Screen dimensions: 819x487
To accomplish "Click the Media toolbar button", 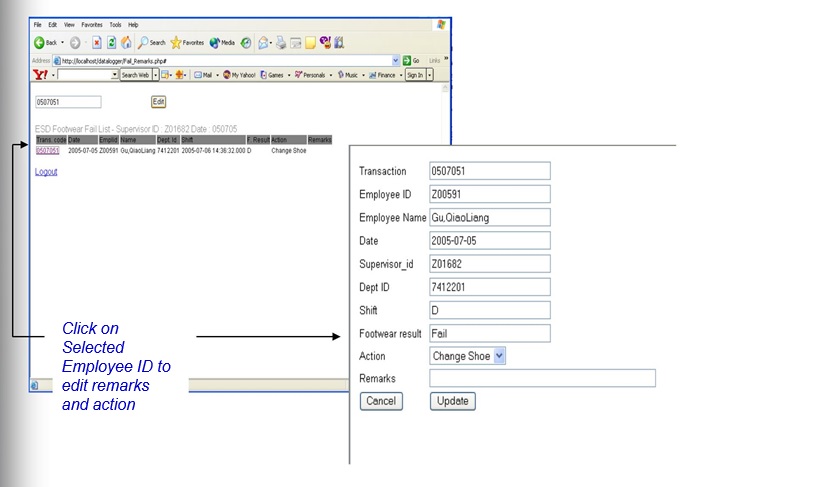I will 222,43.
